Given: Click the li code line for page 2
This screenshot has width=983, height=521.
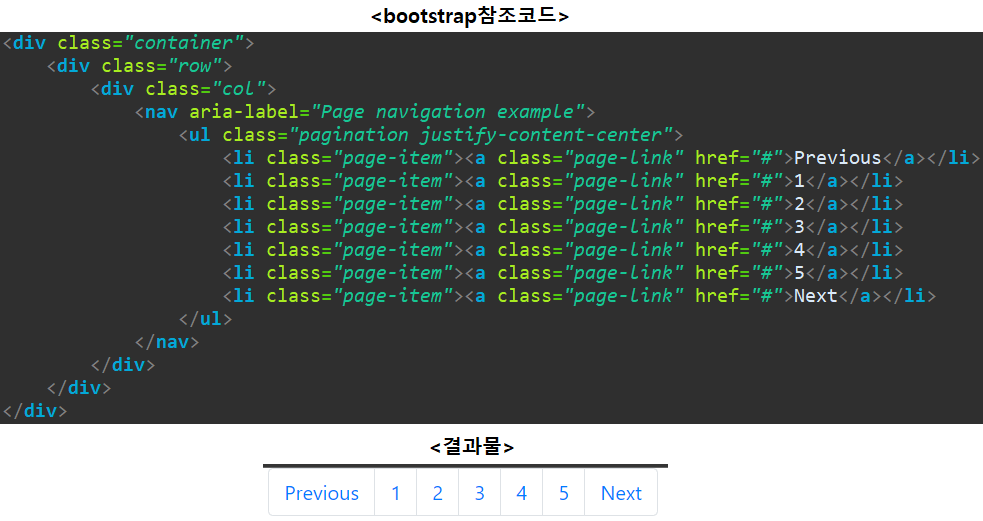Looking at the screenshot, I should 562,204.
